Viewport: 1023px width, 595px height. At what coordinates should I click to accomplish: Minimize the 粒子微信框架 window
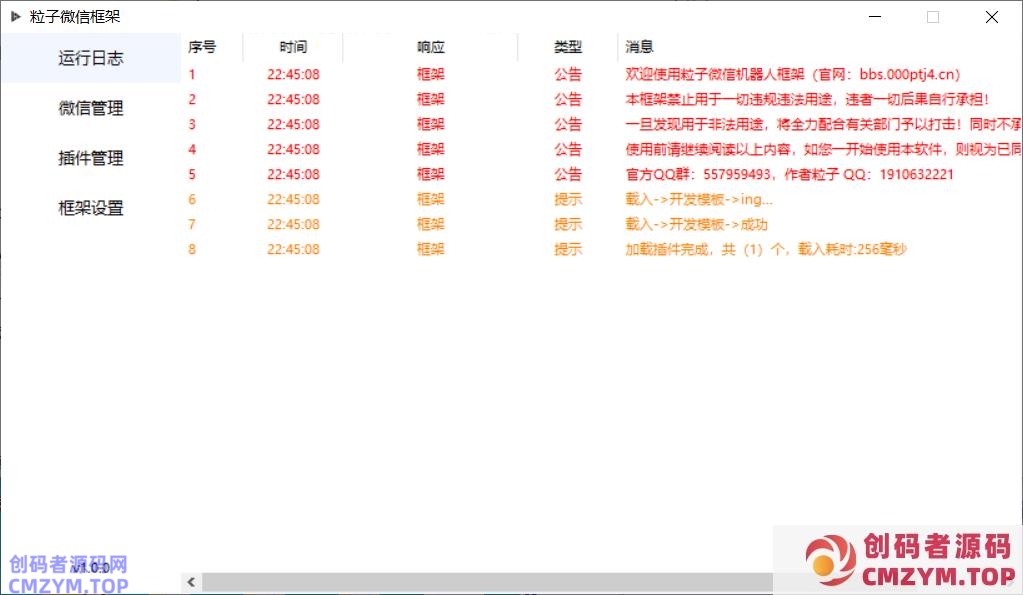tap(875, 17)
